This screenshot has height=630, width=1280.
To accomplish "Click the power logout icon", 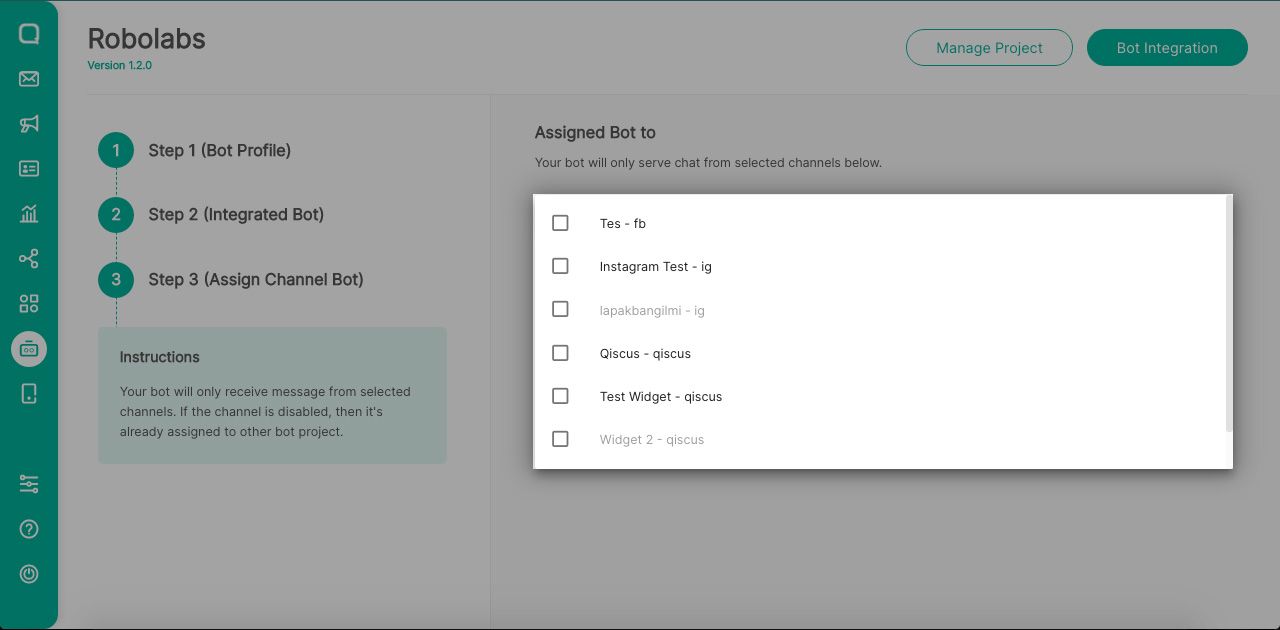I will [x=29, y=574].
